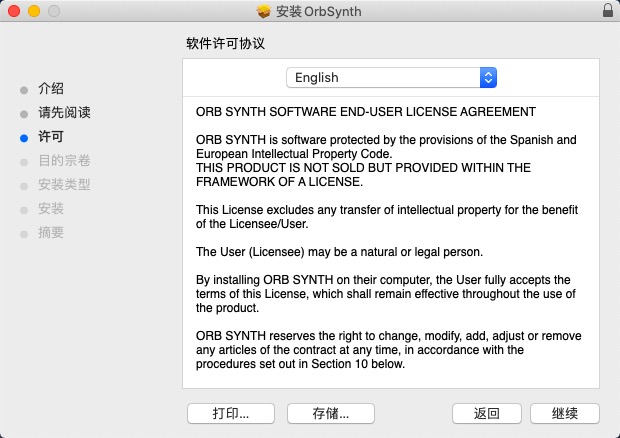Click the paragraph about Spanish and European code
The image size is (620, 438).
[x=386, y=147]
